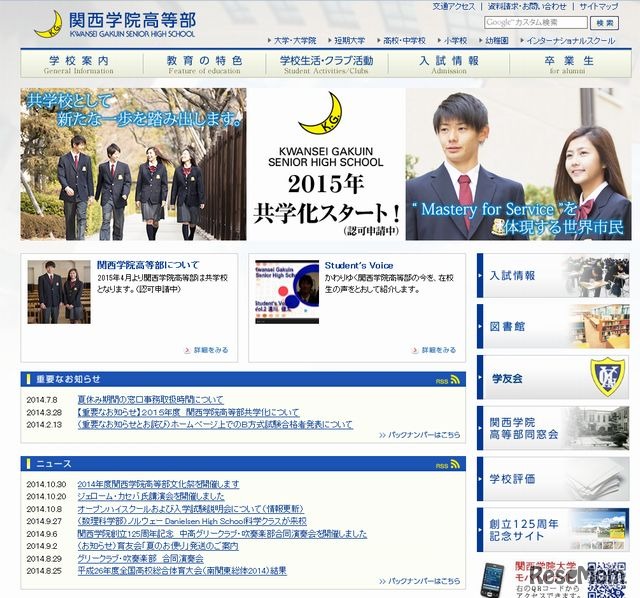Screen dimensions: 640x598
Task: Click the hero banner with four students walking
Action: click(x=133, y=164)
